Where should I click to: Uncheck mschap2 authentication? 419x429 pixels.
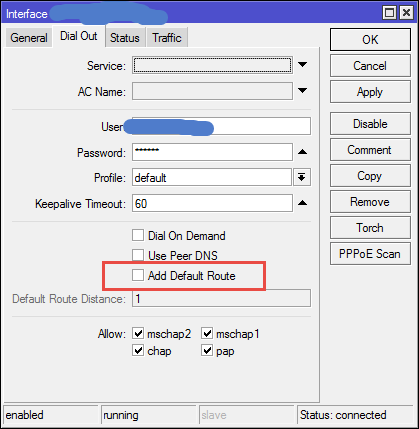tap(138, 333)
